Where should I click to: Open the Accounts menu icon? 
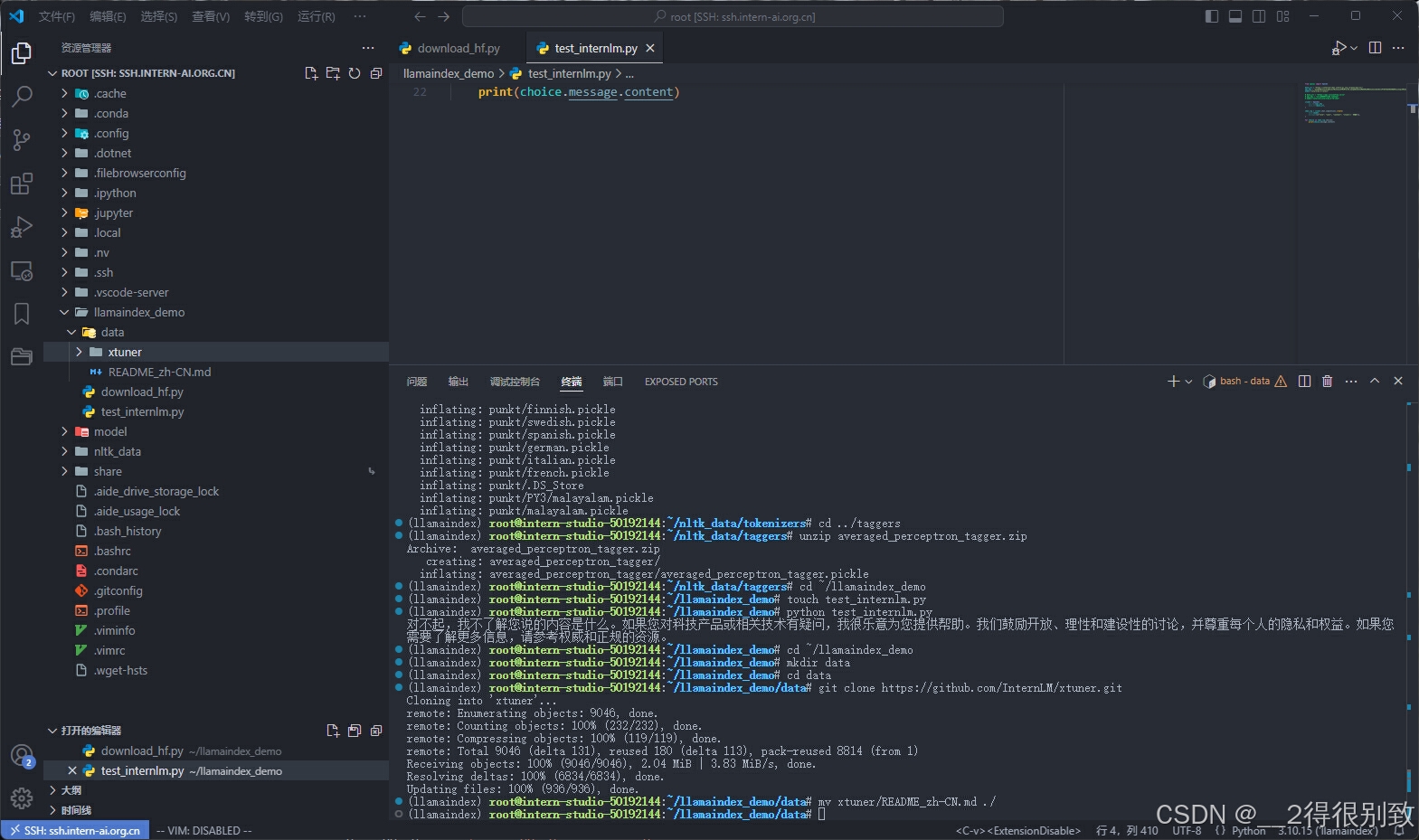(22, 756)
